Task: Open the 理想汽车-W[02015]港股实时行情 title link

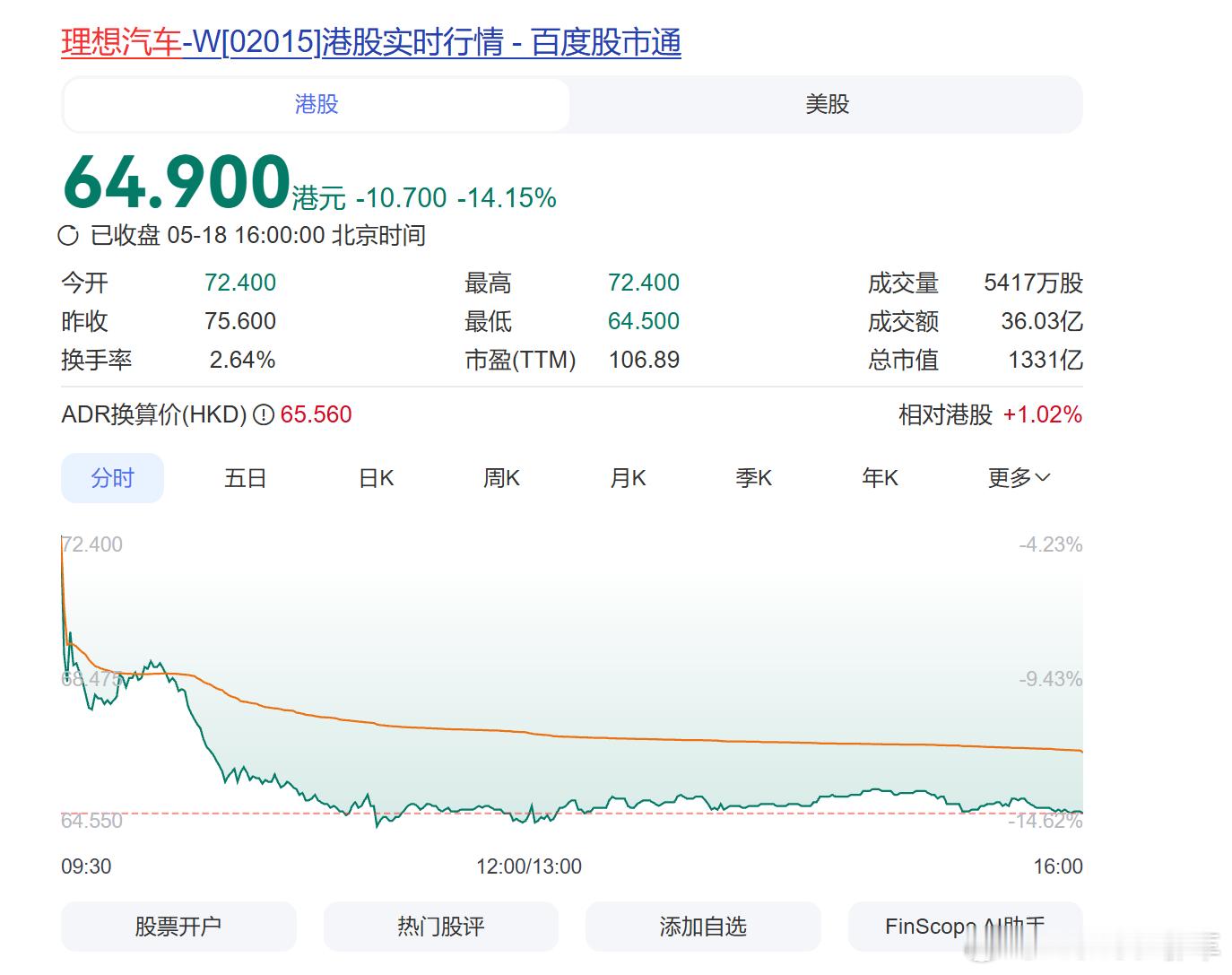Action: pos(371,42)
